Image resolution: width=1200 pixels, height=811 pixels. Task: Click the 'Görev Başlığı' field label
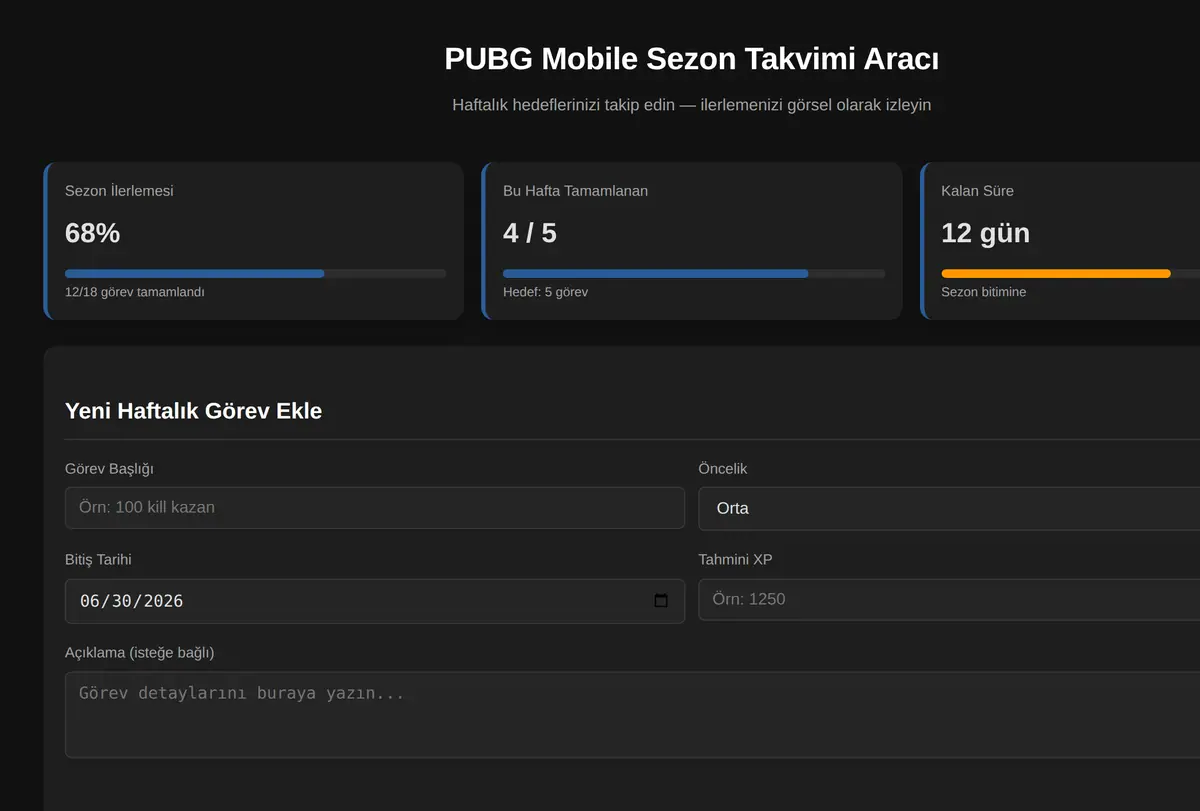[x=109, y=469]
